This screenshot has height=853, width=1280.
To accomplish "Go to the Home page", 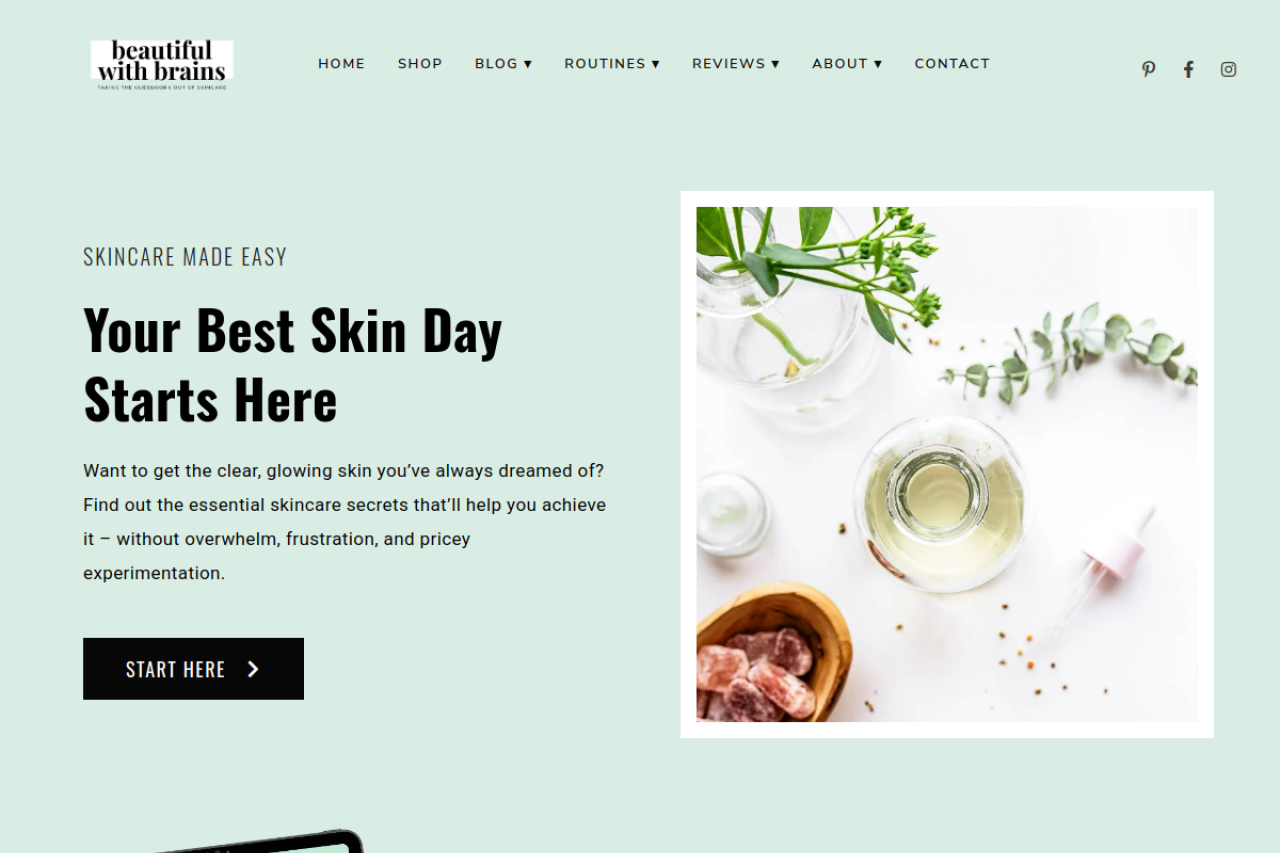I will point(342,63).
